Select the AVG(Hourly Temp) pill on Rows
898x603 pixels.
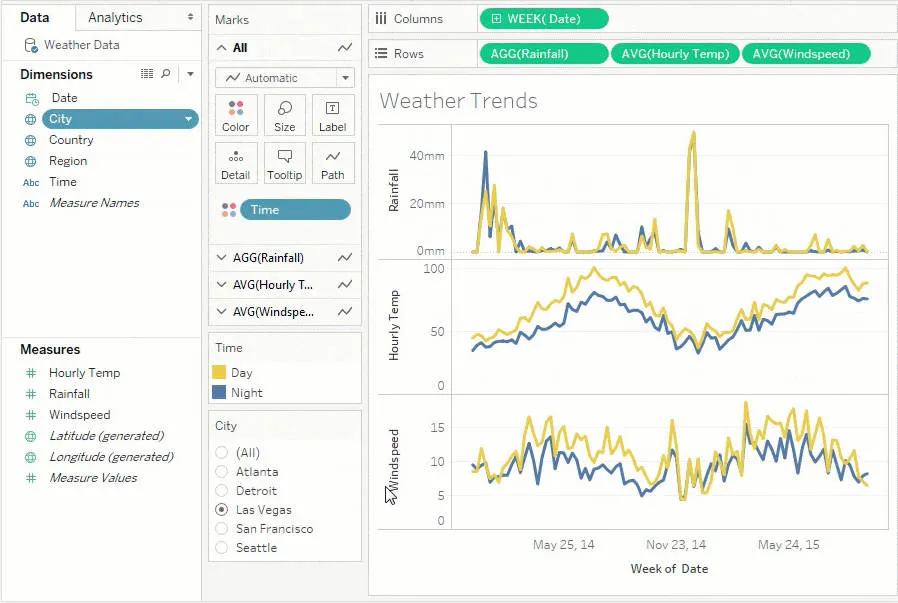click(x=675, y=54)
